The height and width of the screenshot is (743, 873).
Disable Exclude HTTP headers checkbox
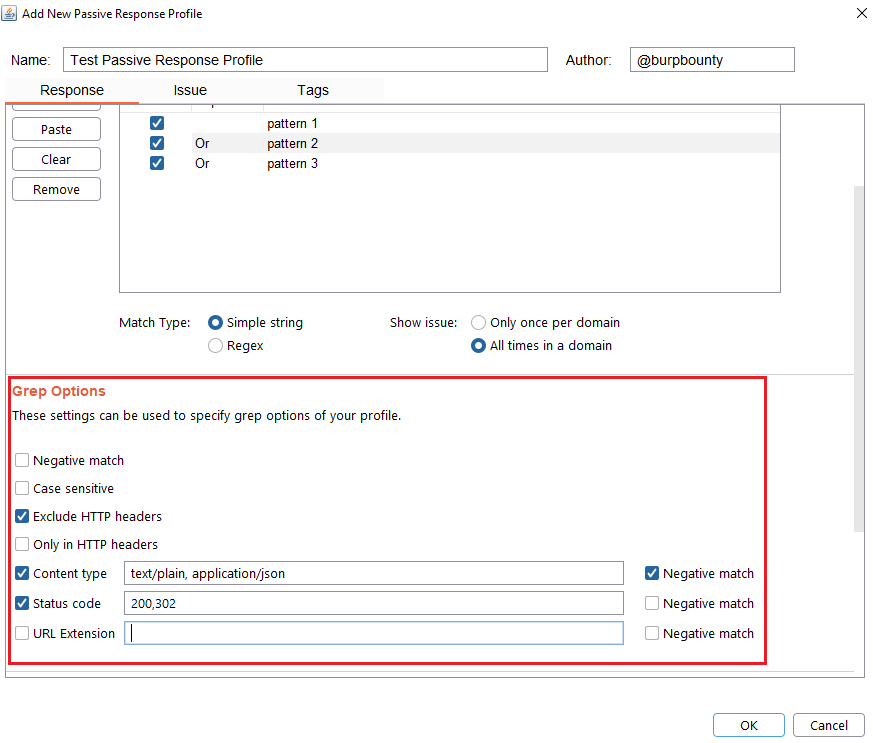22,517
